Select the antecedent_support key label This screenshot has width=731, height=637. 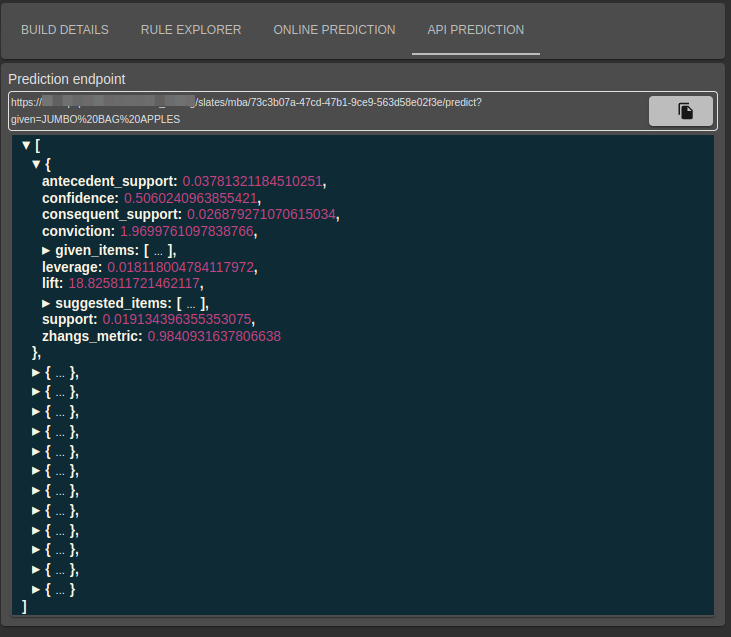[x=110, y=181]
